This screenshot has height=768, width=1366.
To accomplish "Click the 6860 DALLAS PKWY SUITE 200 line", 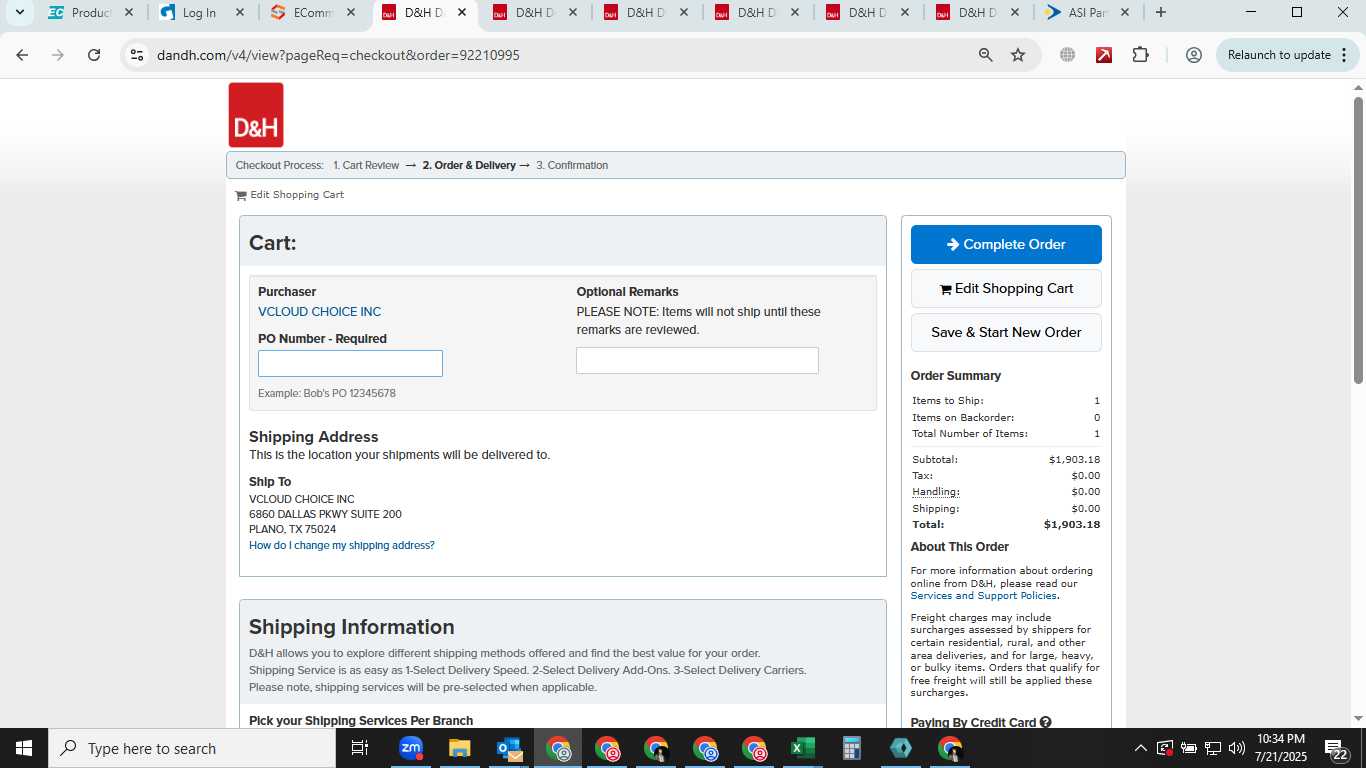I will coord(325,515).
